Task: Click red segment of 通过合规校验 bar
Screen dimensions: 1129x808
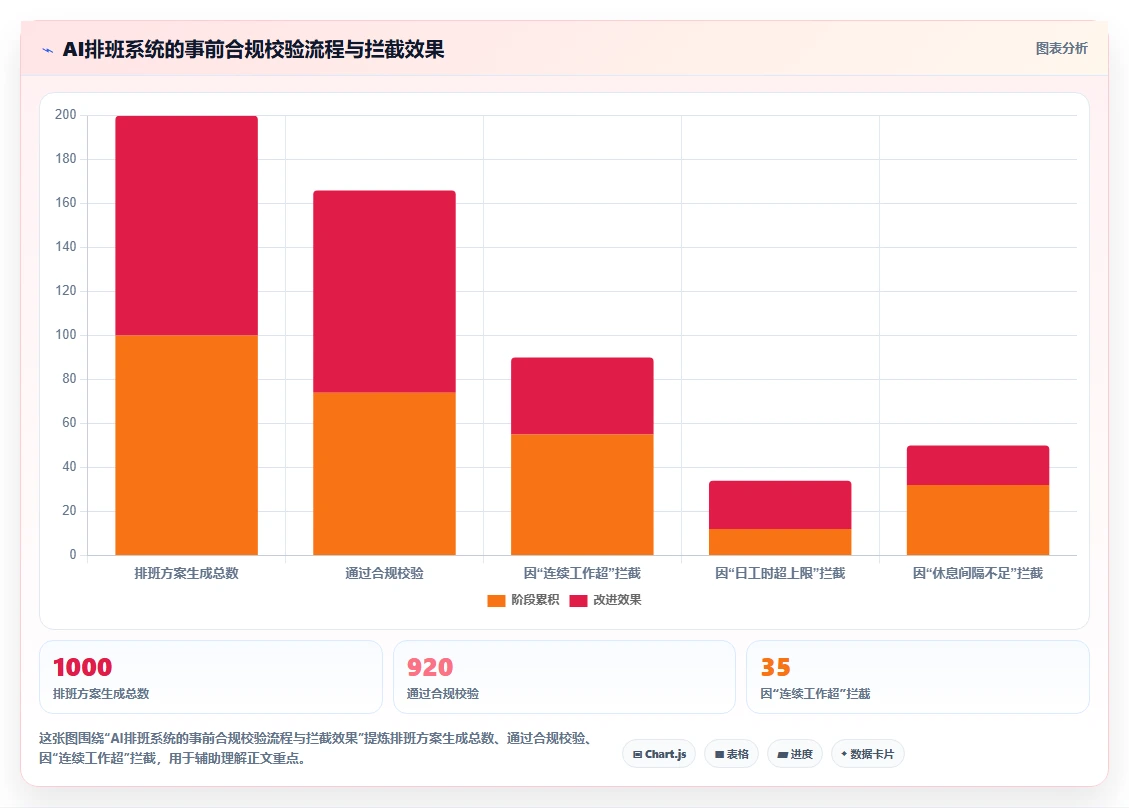Action: 384,292
